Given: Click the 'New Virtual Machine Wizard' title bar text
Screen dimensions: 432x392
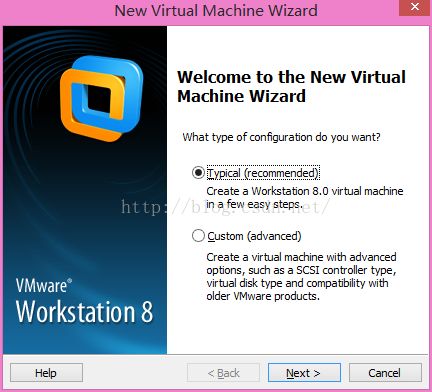Looking at the screenshot, I should 216,10.
